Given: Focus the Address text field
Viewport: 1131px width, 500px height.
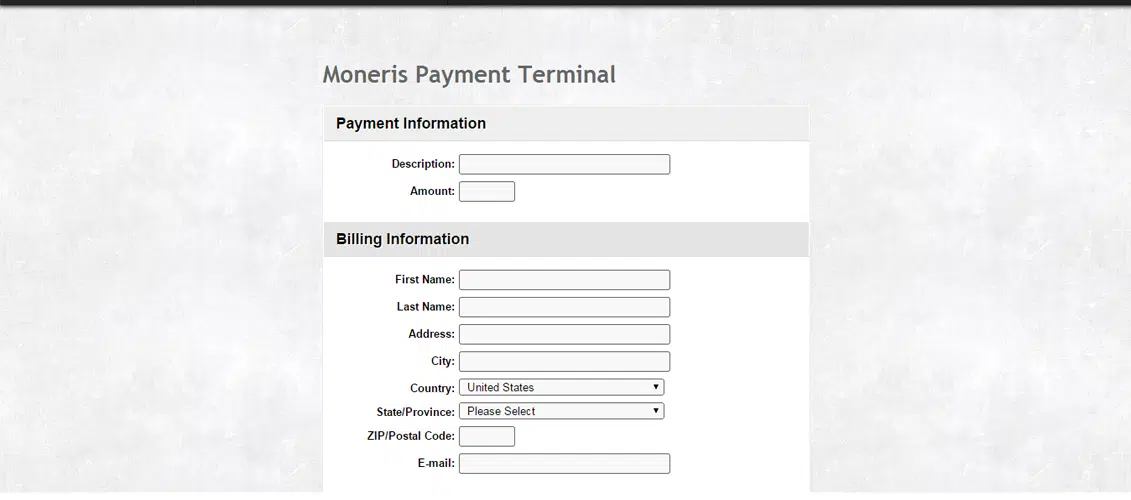Looking at the screenshot, I should pyautogui.click(x=564, y=334).
